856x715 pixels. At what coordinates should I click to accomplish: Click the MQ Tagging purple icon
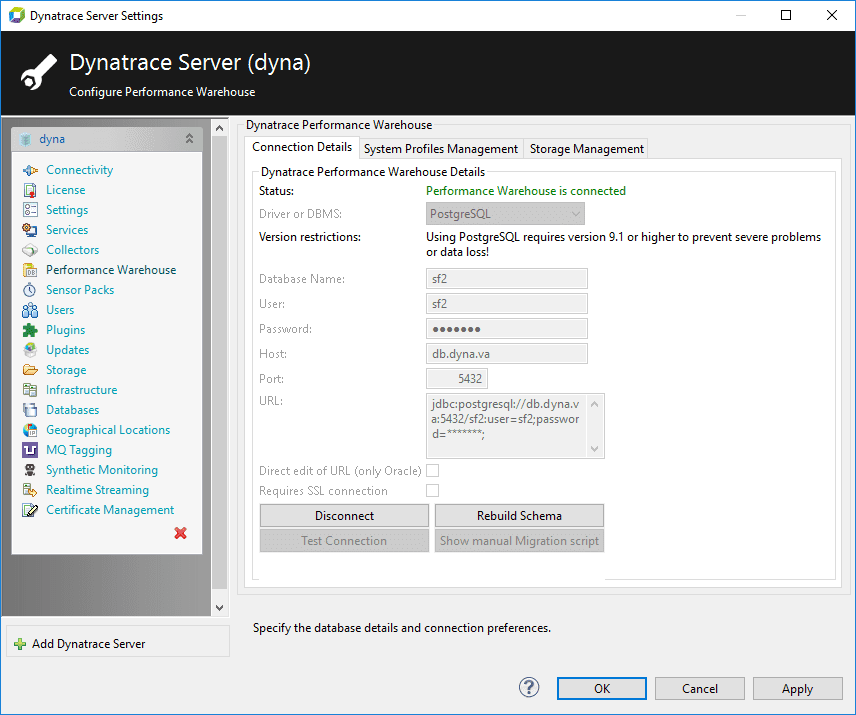pos(30,450)
